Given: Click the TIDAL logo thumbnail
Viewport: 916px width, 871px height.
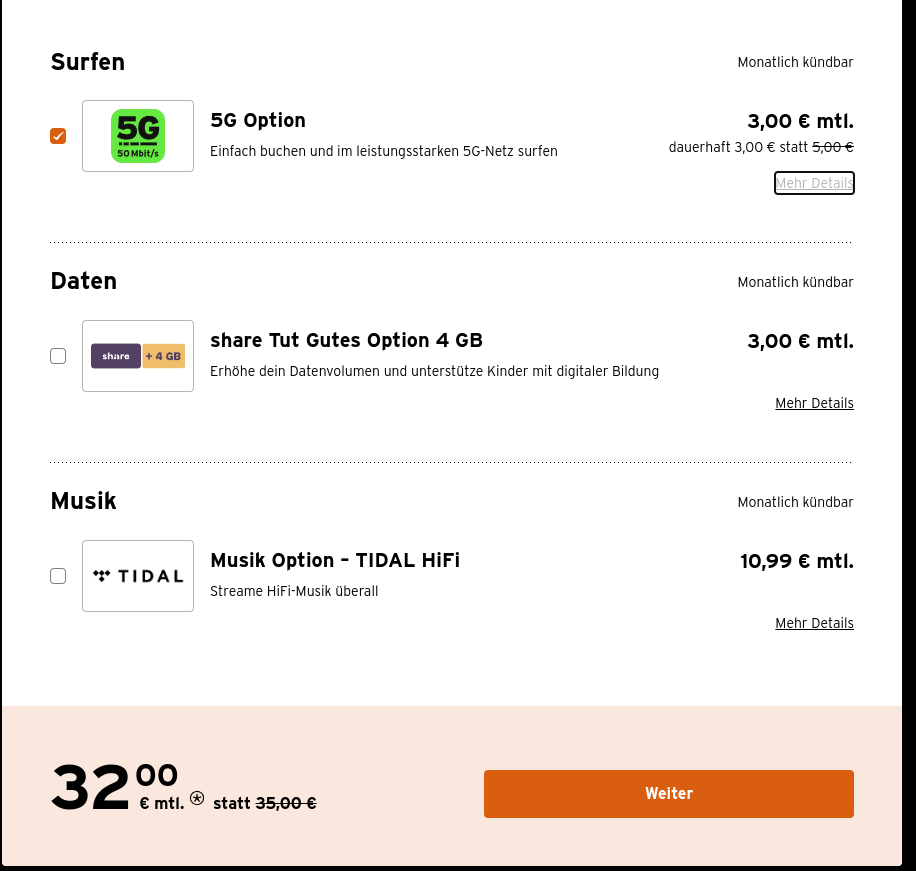Looking at the screenshot, I should [x=138, y=576].
